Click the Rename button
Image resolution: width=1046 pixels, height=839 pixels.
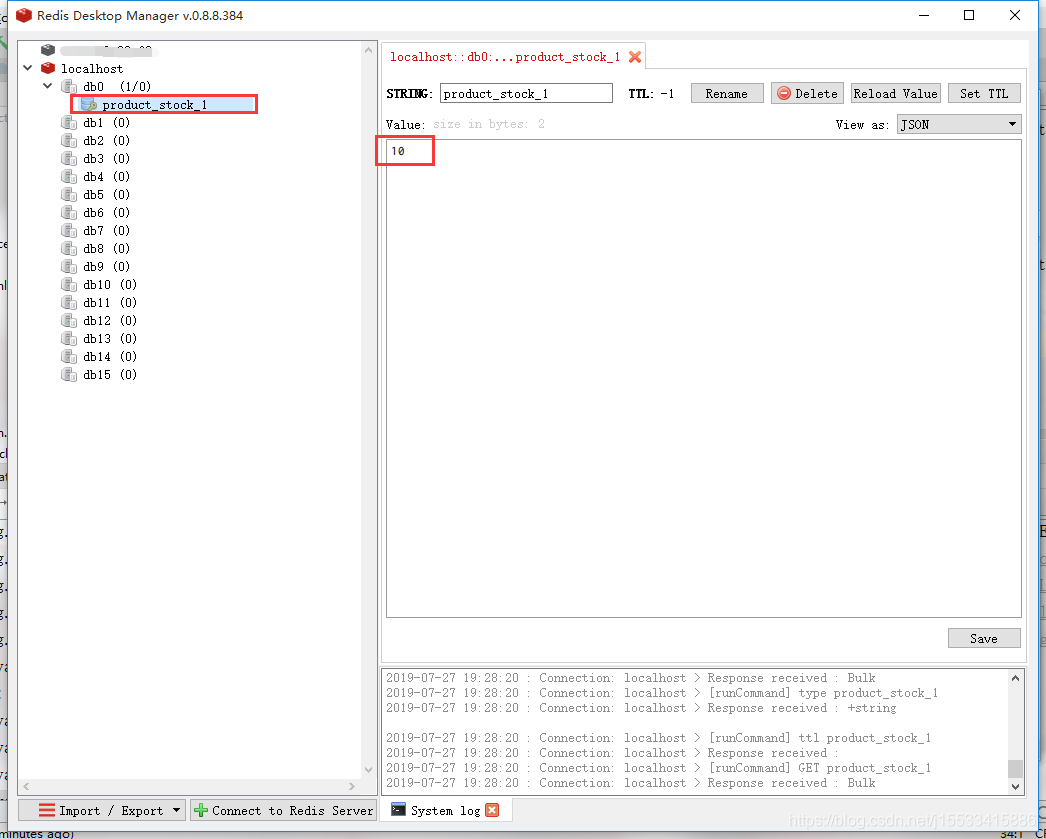726,93
